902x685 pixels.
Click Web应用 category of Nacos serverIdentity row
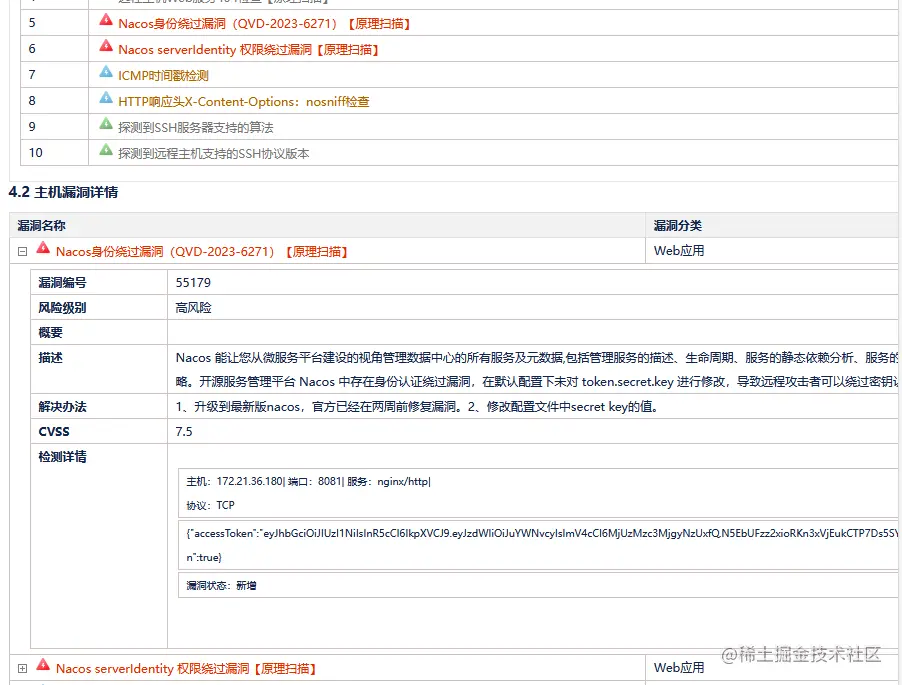coord(679,668)
